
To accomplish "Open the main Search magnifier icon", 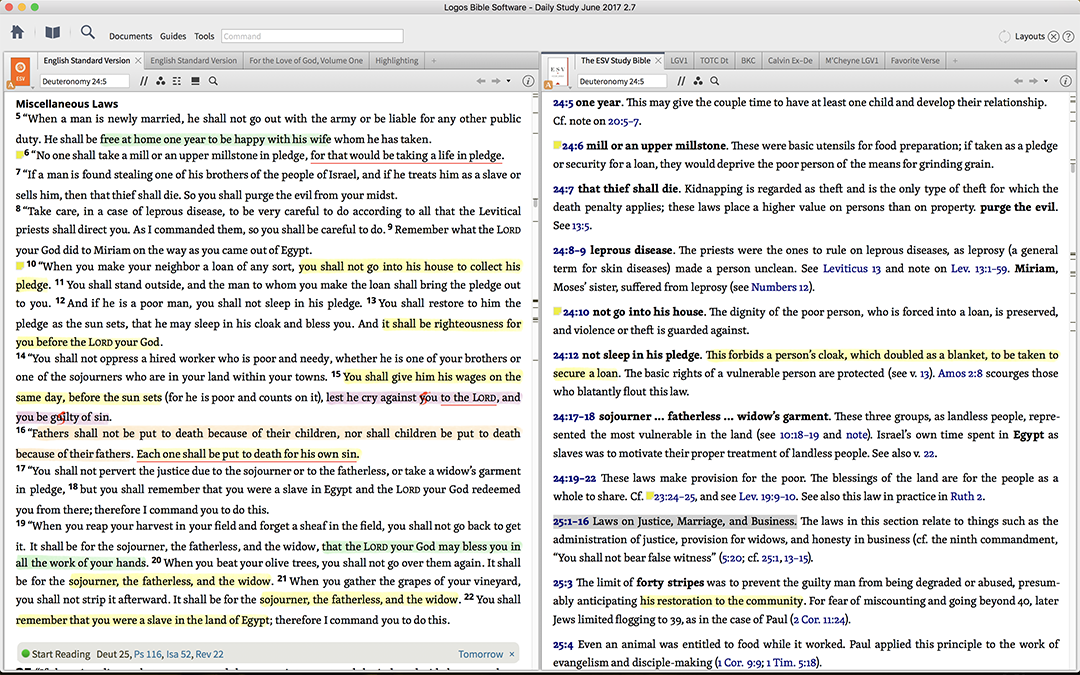I will tap(87, 32).
